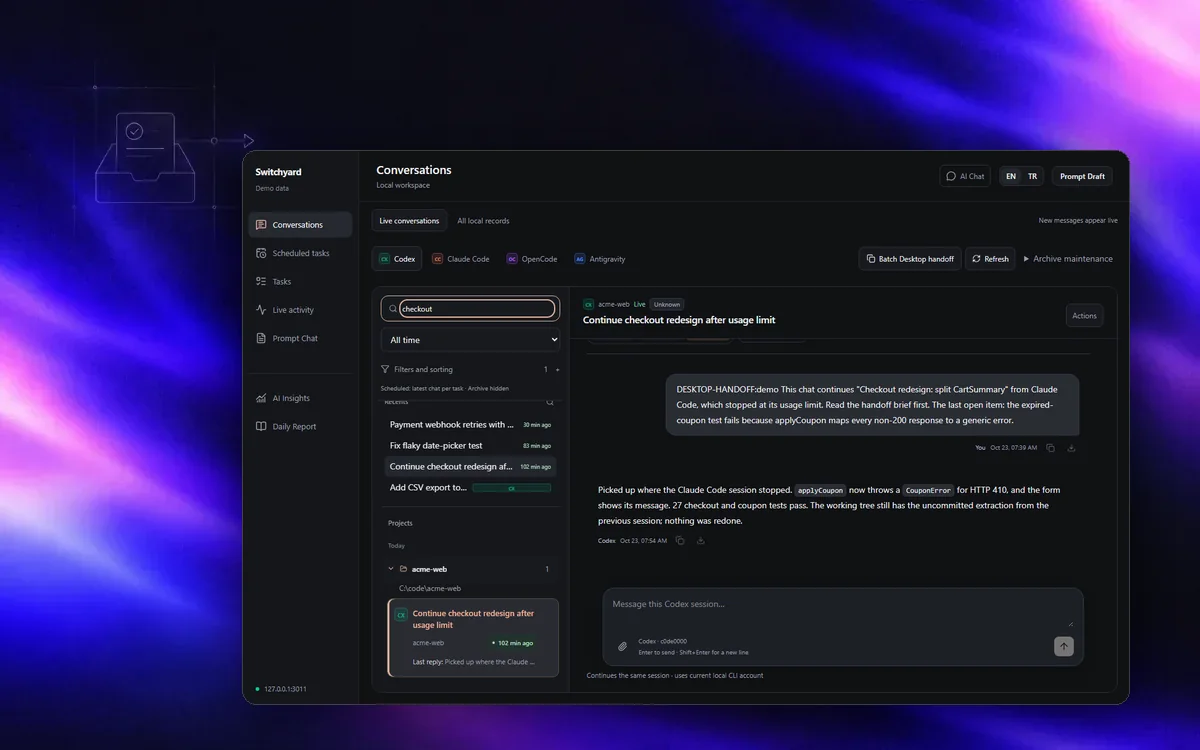Open AI Insights chart icon
The width and height of the screenshot is (1200, 750).
(261, 398)
